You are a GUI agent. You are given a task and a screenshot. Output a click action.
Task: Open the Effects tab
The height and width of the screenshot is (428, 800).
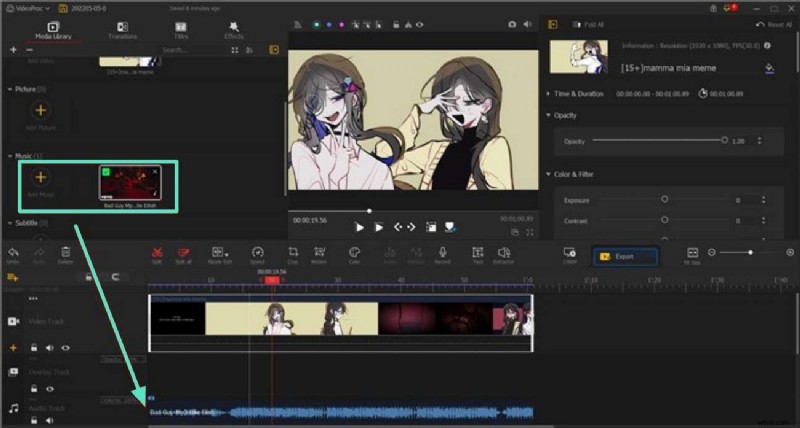[x=234, y=30]
